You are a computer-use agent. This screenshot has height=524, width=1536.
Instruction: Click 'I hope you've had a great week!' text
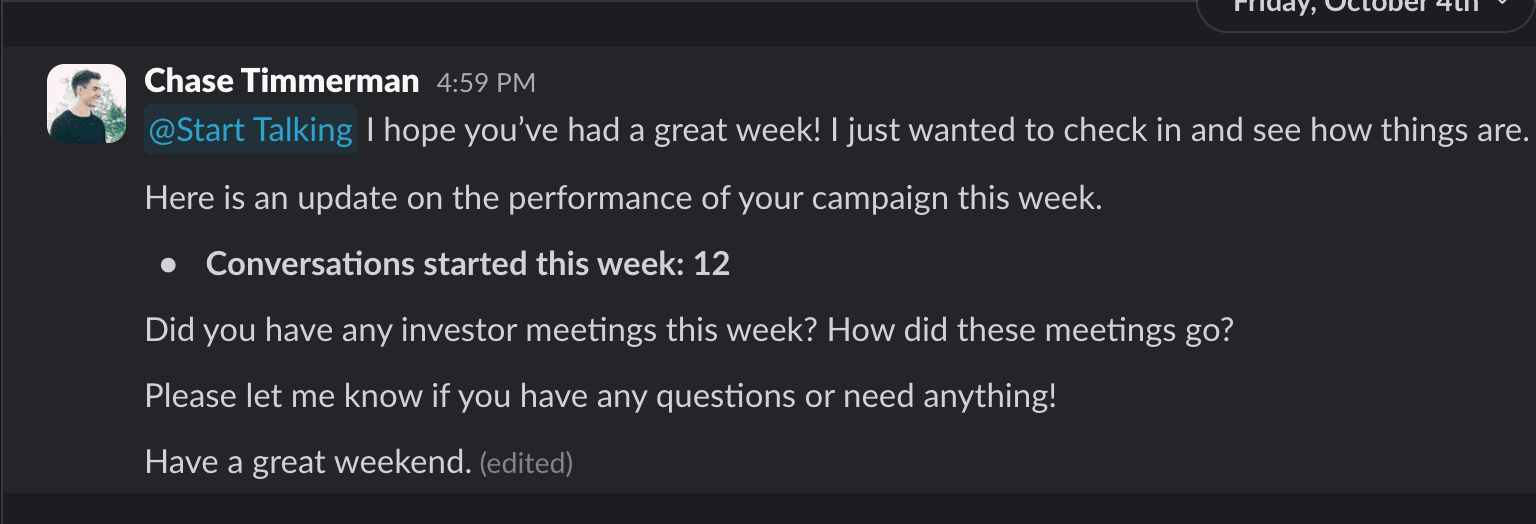click(592, 130)
